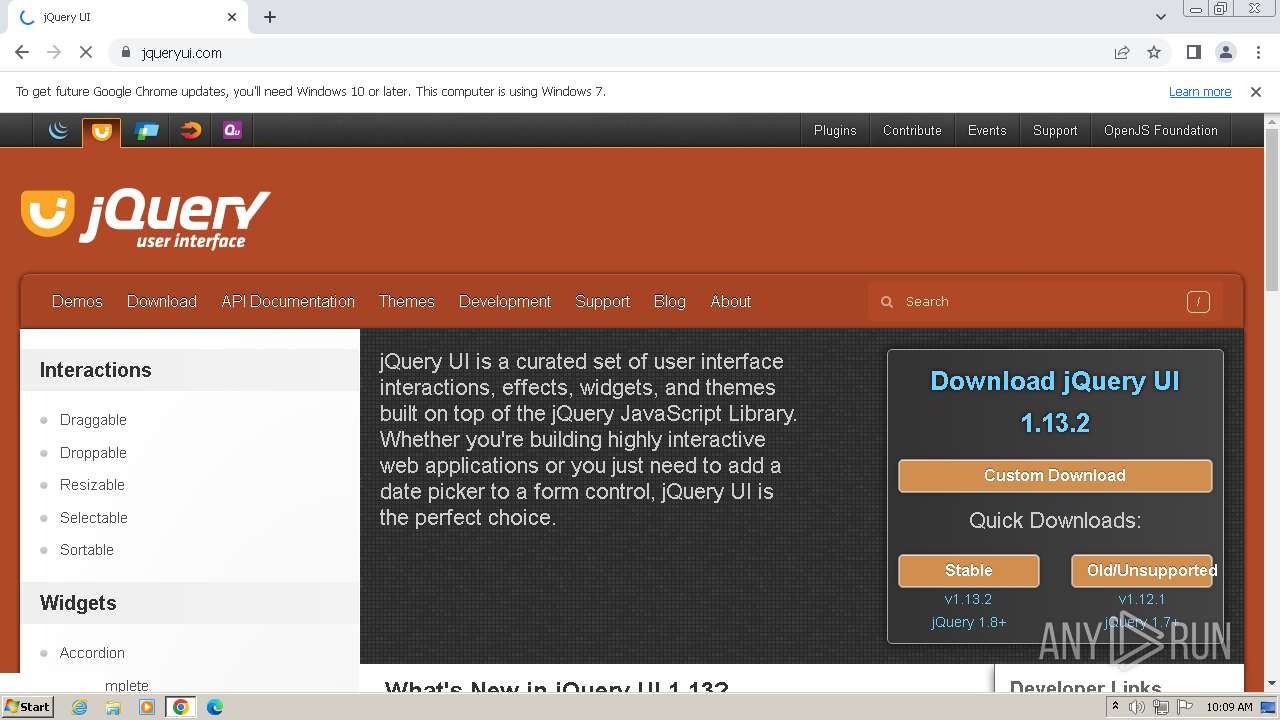The width and height of the screenshot is (1280, 720).
Task: Open Sortable interaction page
Action: coord(87,550)
